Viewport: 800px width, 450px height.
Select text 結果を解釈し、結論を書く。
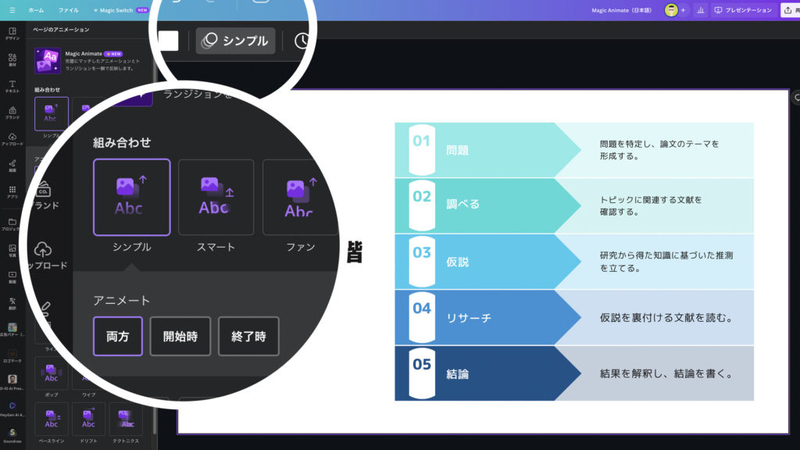pyautogui.click(x=666, y=374)
